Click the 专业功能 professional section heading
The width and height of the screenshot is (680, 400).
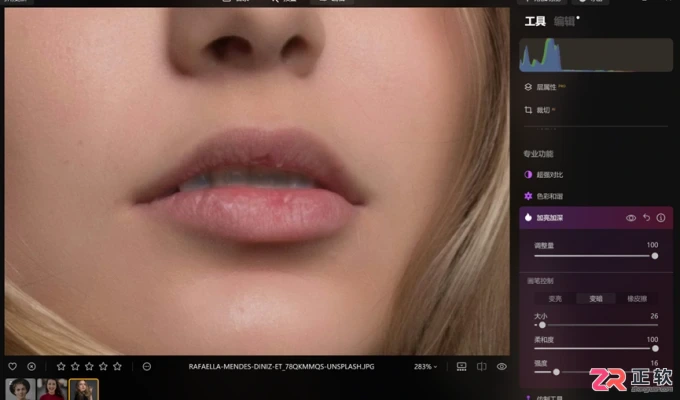pos(538,154)
